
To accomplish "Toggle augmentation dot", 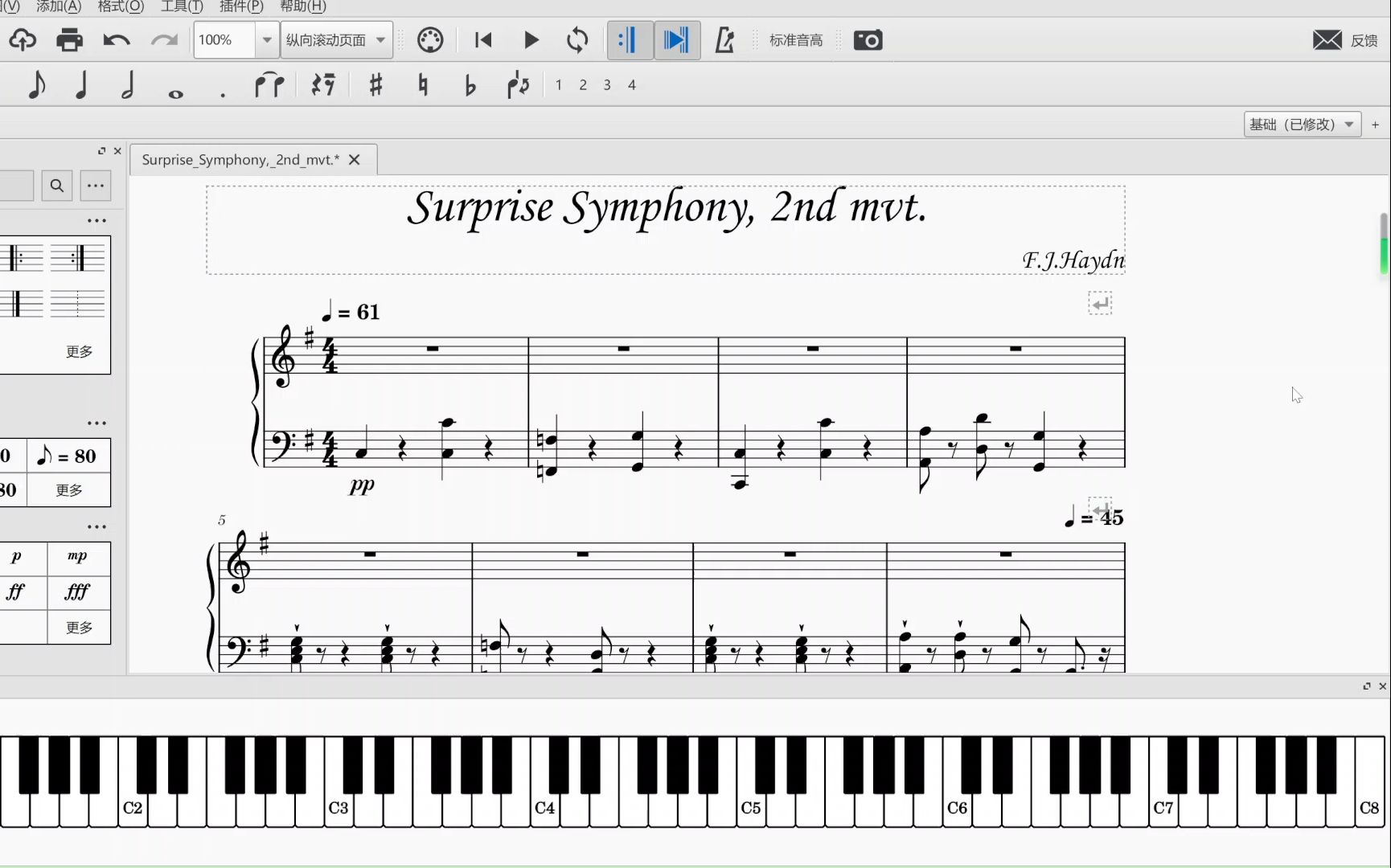I will 223,95.
